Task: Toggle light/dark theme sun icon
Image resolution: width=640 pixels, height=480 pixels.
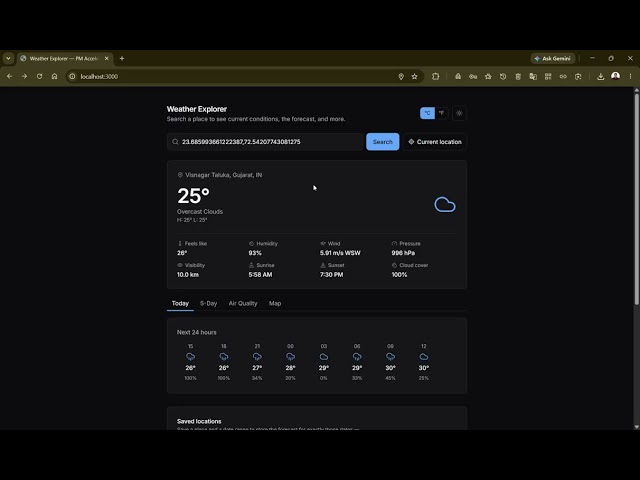Action: coord(459,113)
